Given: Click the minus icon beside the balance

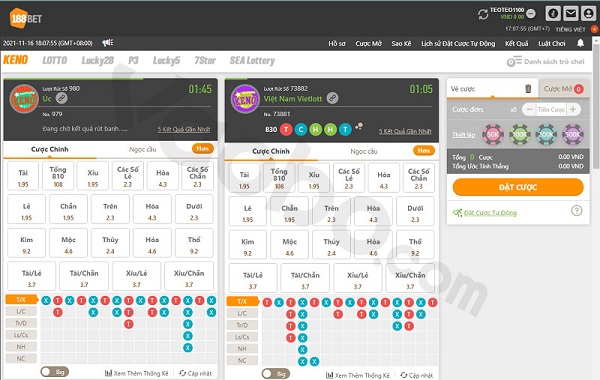Looking at the screenshot, I should click(x=531, y=14).
